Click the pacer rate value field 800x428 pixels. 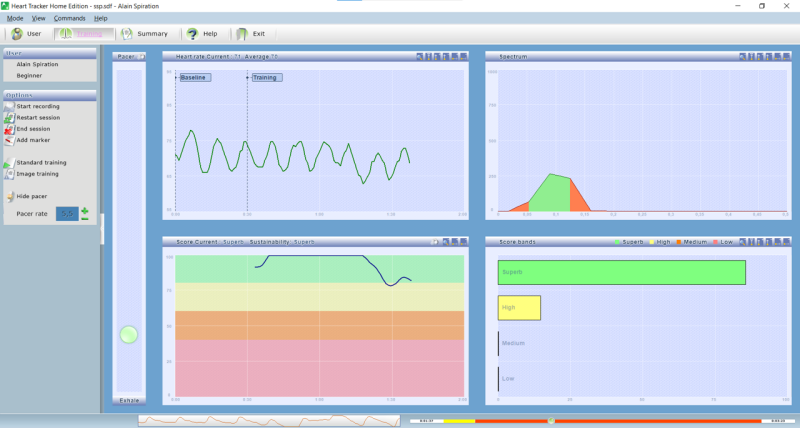click(67, 214)
